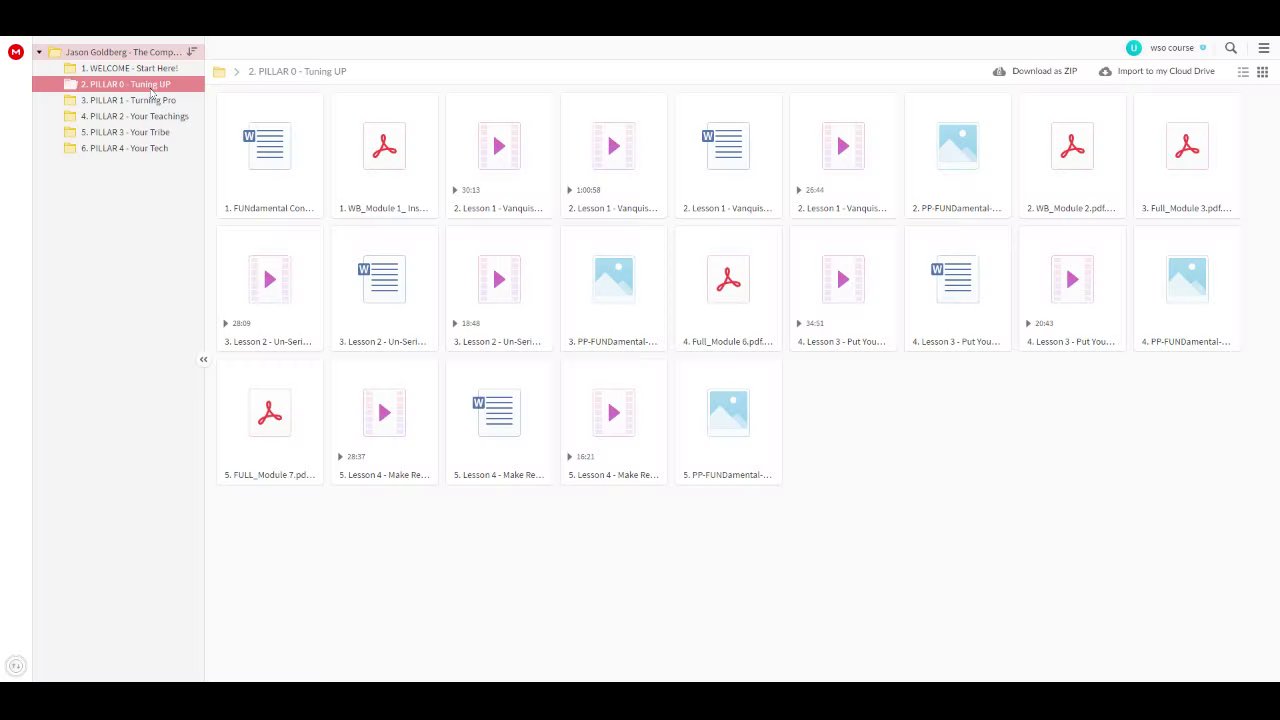Screen dimensions: 1280x720
Task: Select the 18:48 Lesson 2 video file
Action: (x=499, y=291)
